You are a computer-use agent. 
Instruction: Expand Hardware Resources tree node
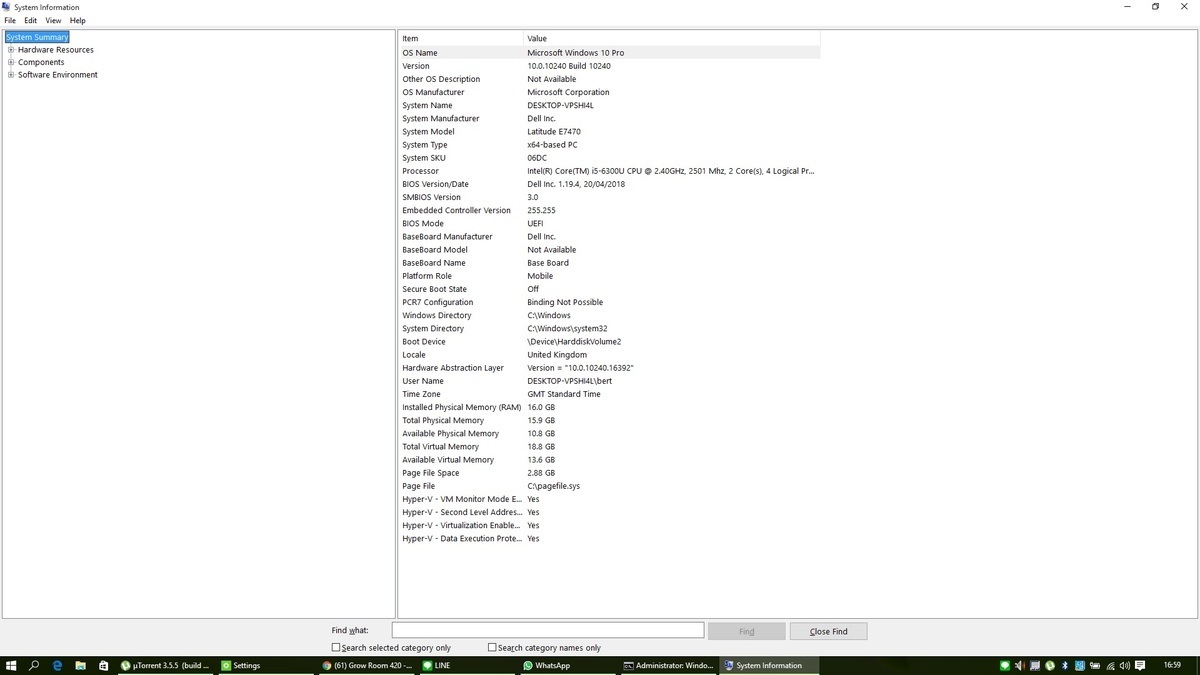coord(11,50)
